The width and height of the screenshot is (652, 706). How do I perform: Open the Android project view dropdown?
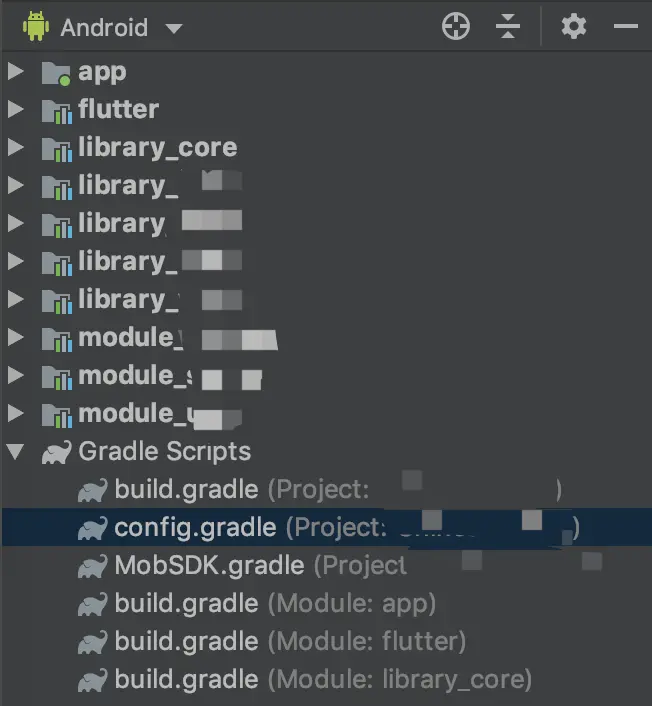click(174, 28)
